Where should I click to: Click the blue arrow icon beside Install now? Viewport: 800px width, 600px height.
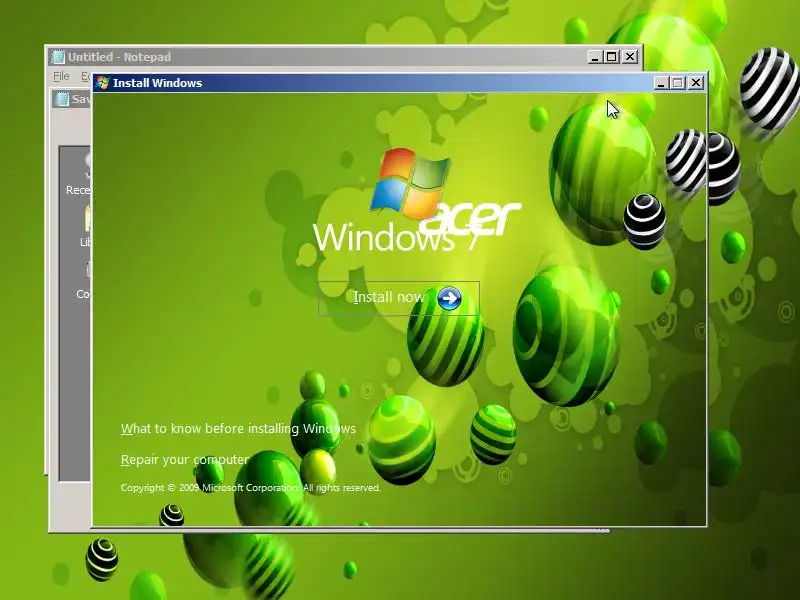coord(449,298)
